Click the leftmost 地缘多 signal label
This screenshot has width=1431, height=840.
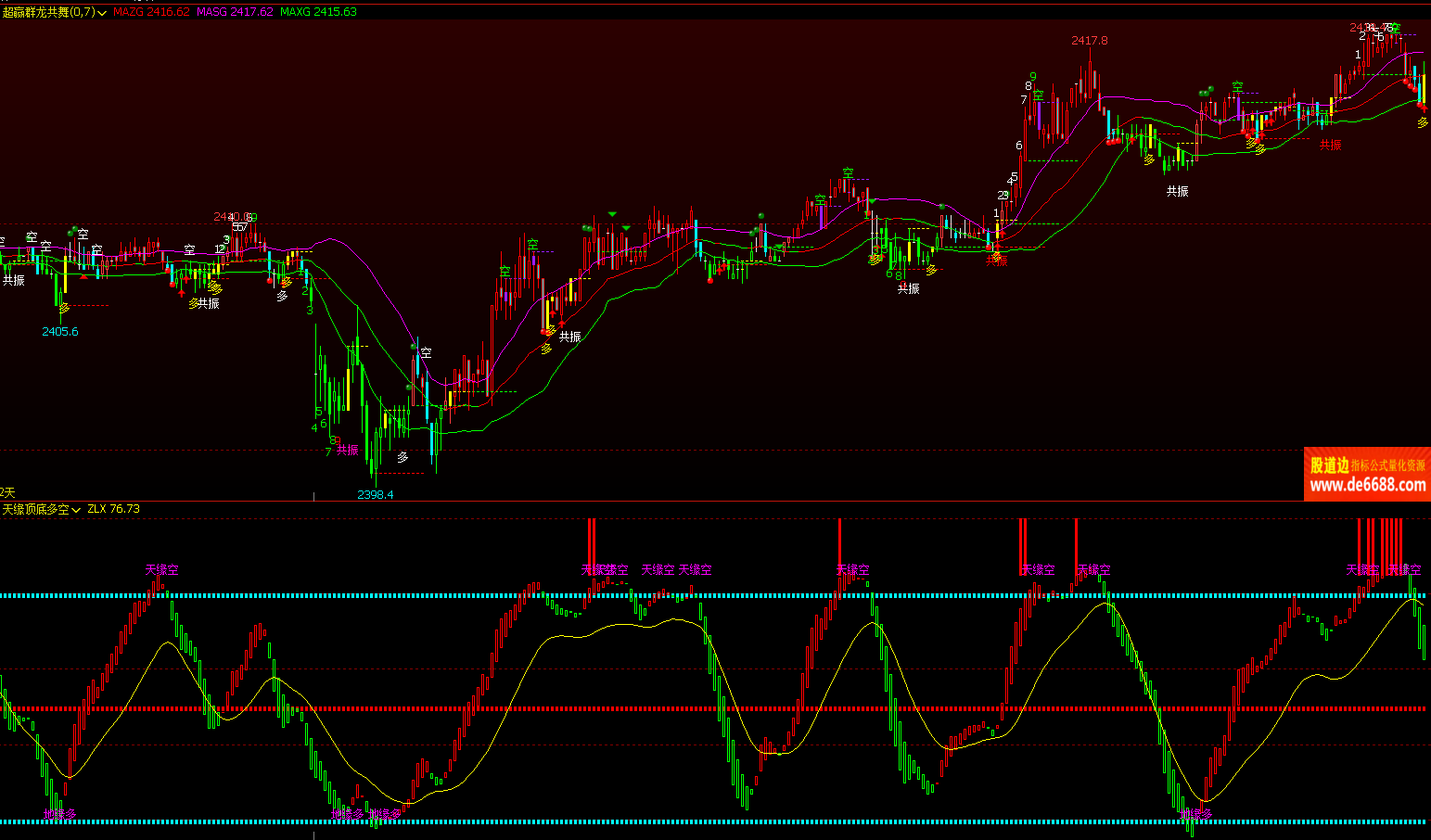[60, 815]
